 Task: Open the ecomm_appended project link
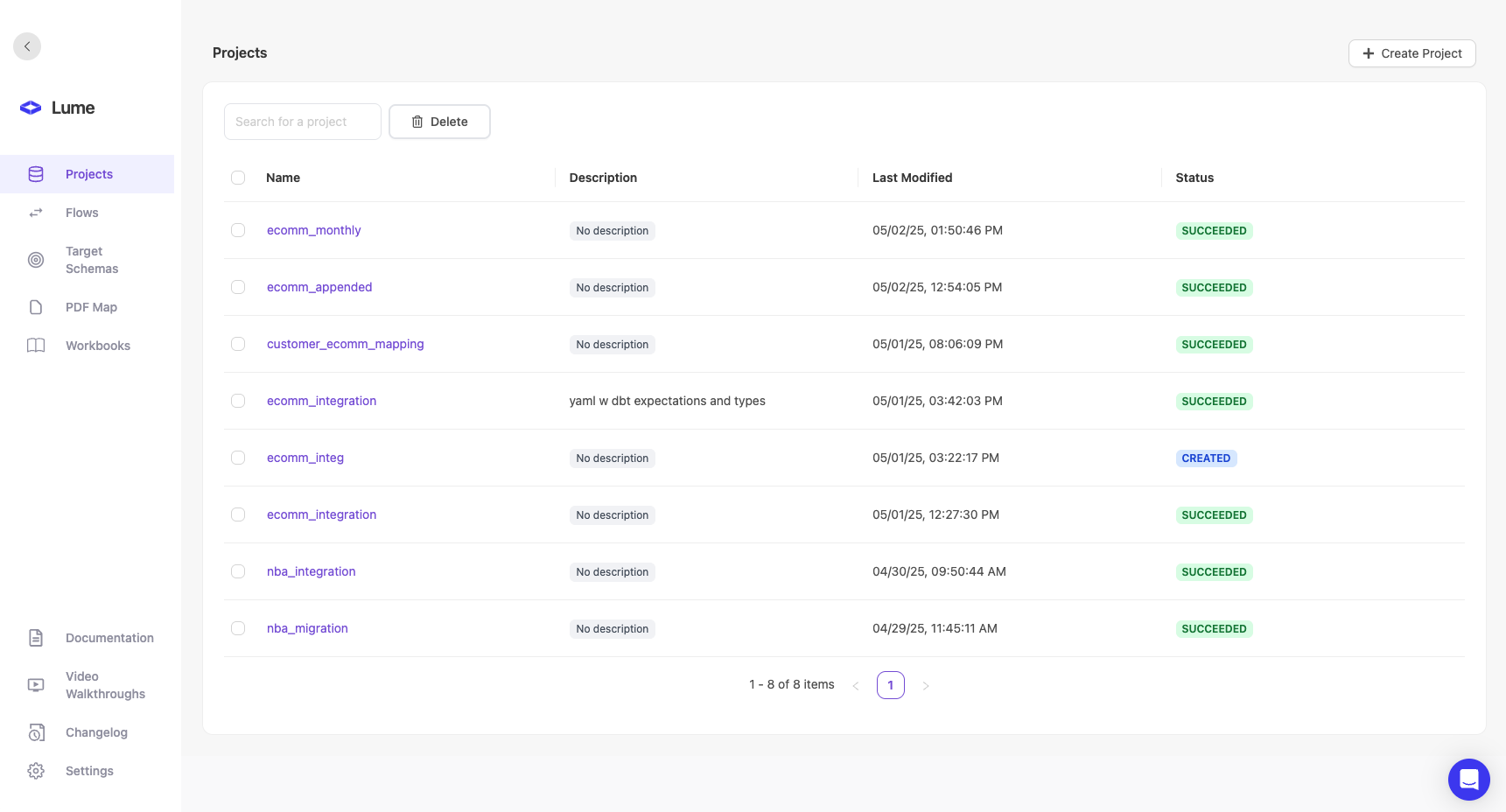(319, 287)
